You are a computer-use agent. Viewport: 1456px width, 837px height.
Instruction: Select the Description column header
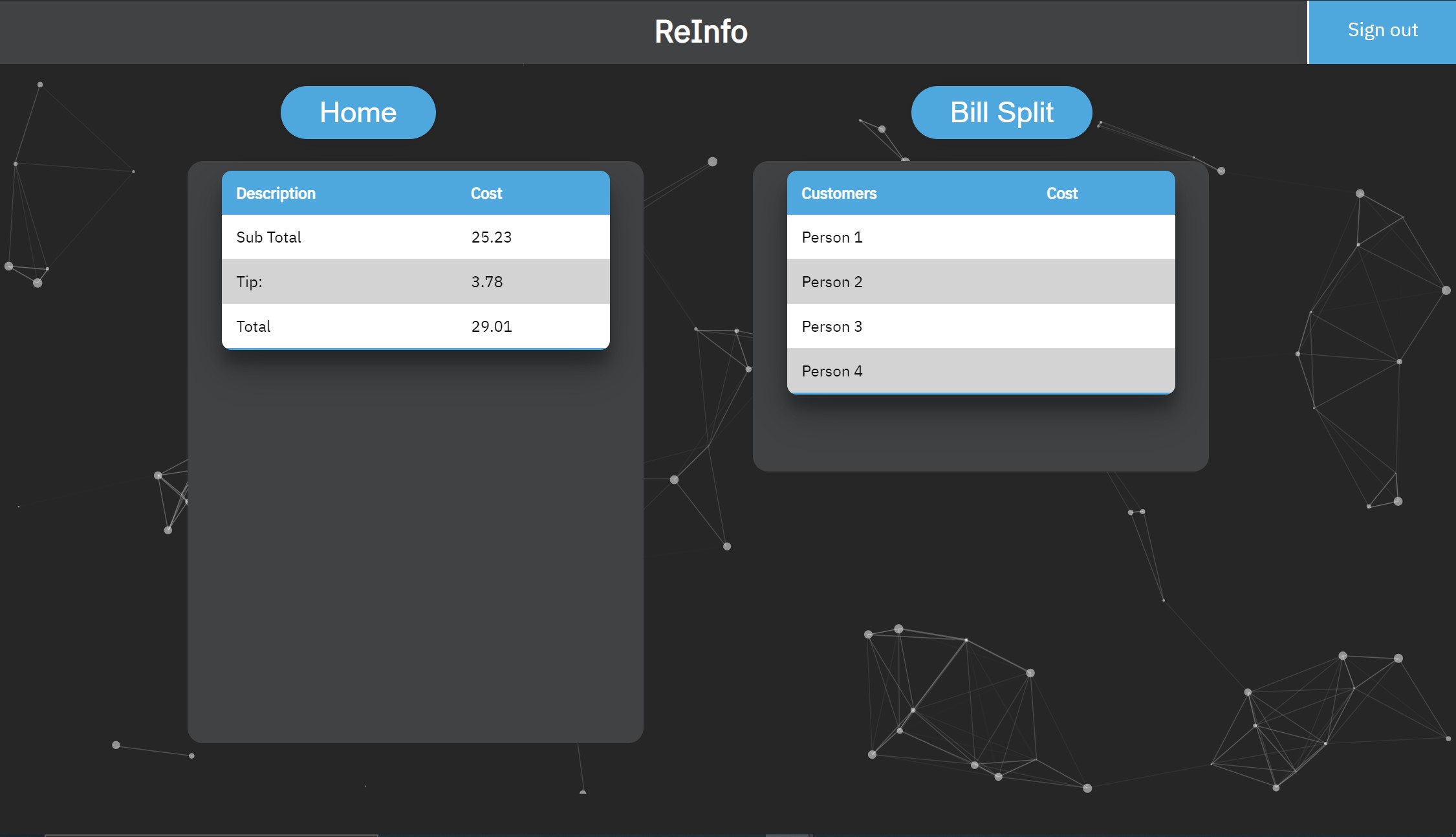276,193
